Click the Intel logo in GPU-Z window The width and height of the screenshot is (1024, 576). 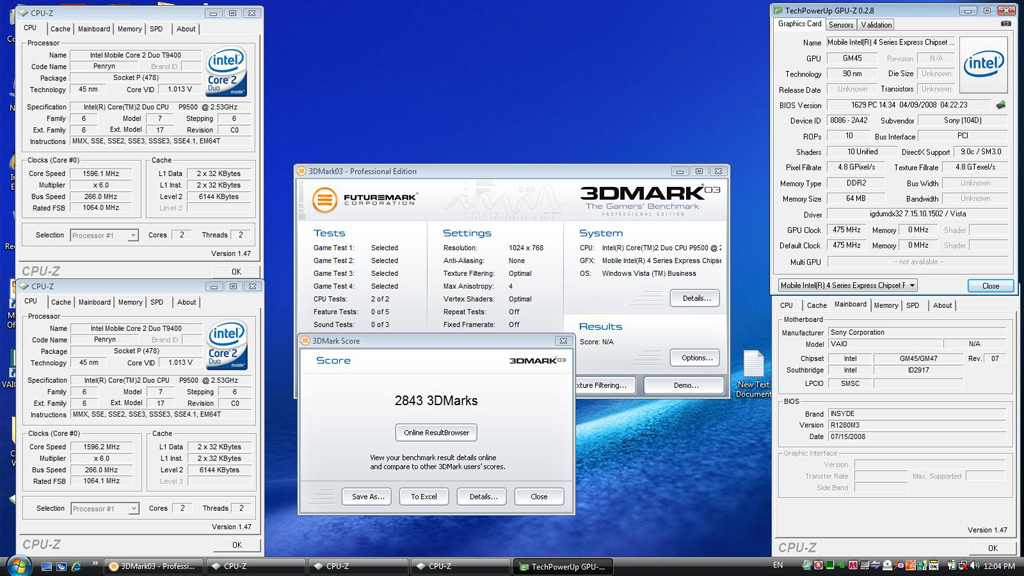[984, 64]
